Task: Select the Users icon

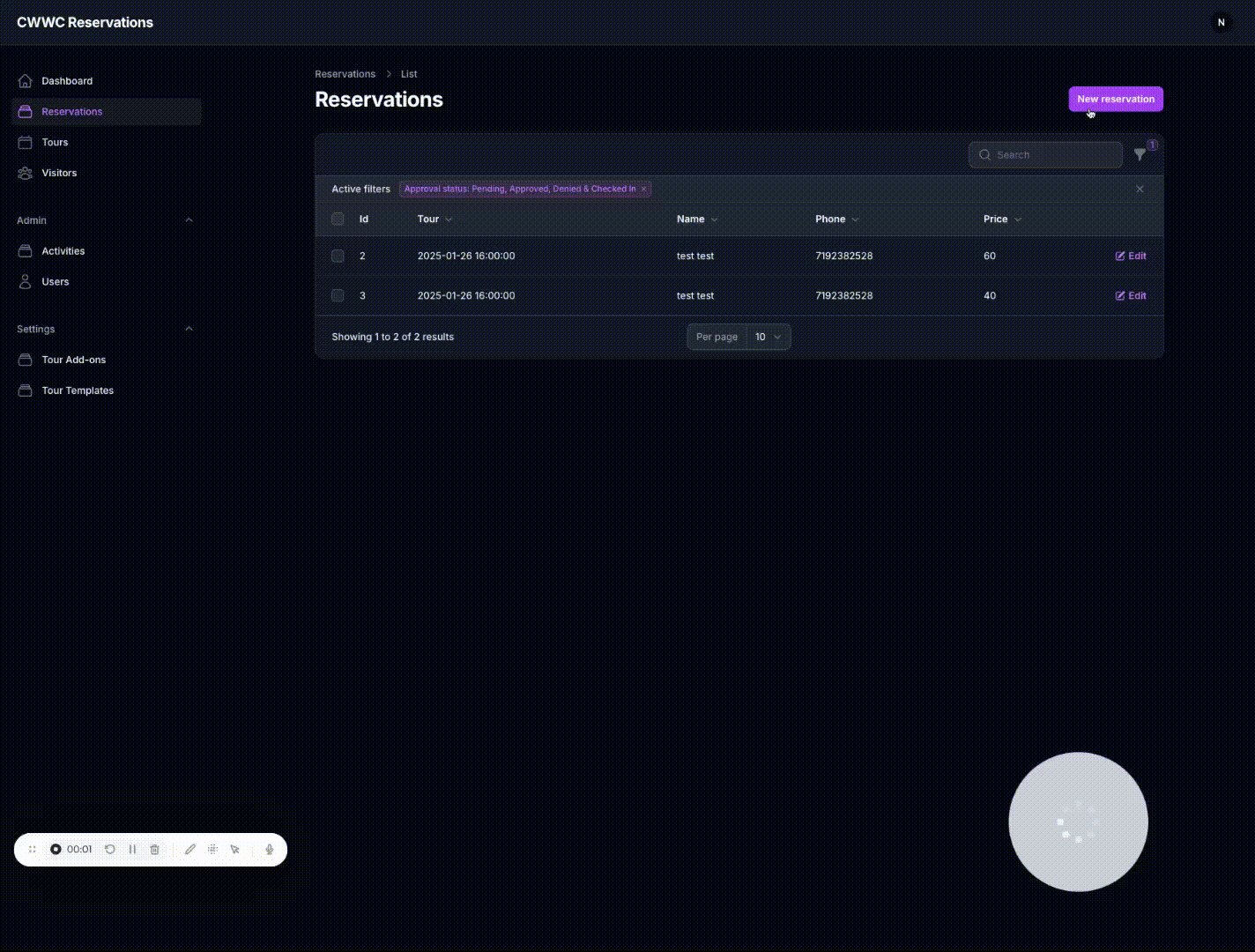Action: [x=25, y=281]
